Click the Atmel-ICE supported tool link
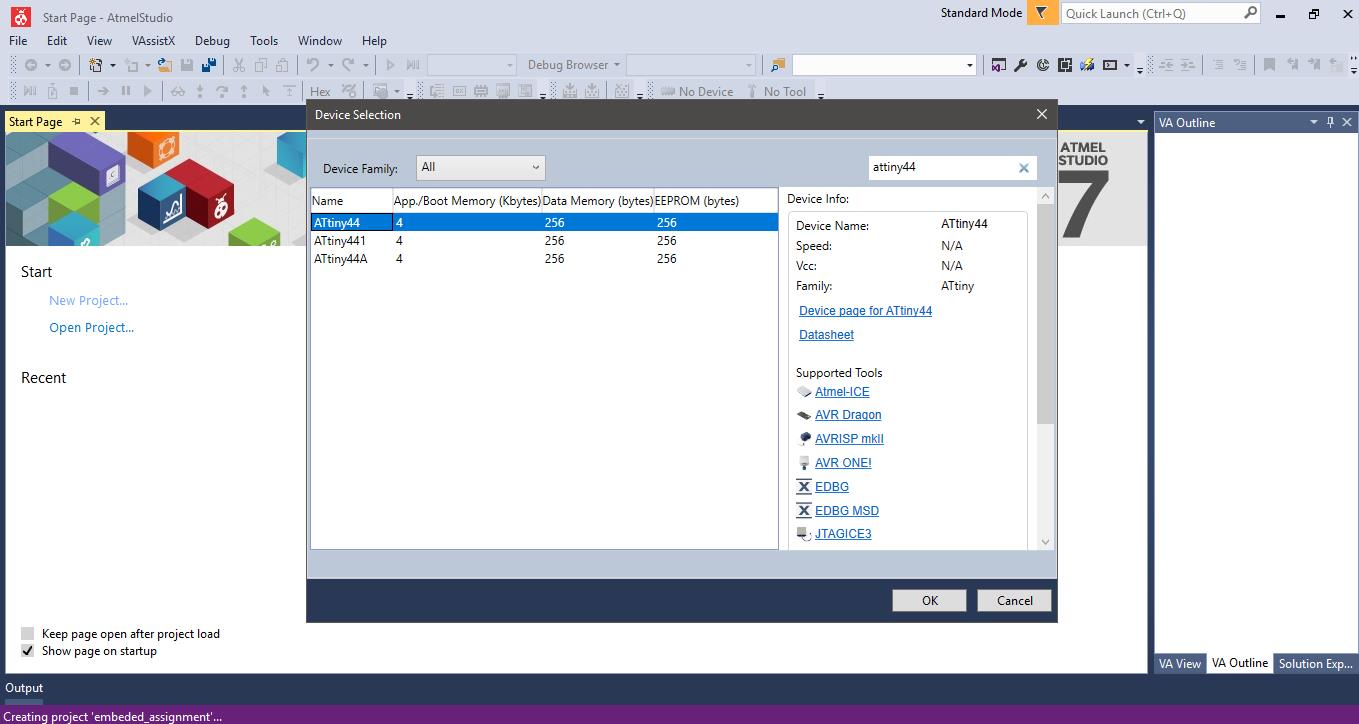The height and width of the screenshot is (724, 1359). coord(842,392)
